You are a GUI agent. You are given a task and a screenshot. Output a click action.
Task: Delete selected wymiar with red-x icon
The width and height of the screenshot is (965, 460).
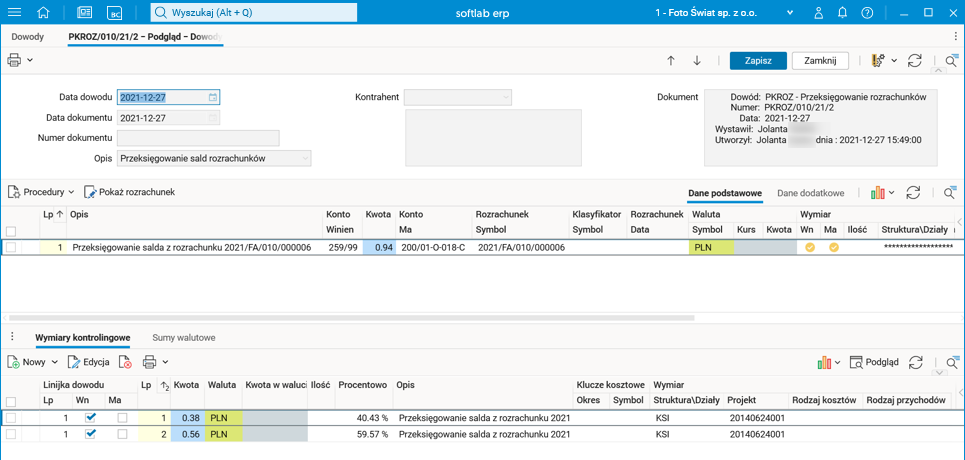tap(125, 362)
